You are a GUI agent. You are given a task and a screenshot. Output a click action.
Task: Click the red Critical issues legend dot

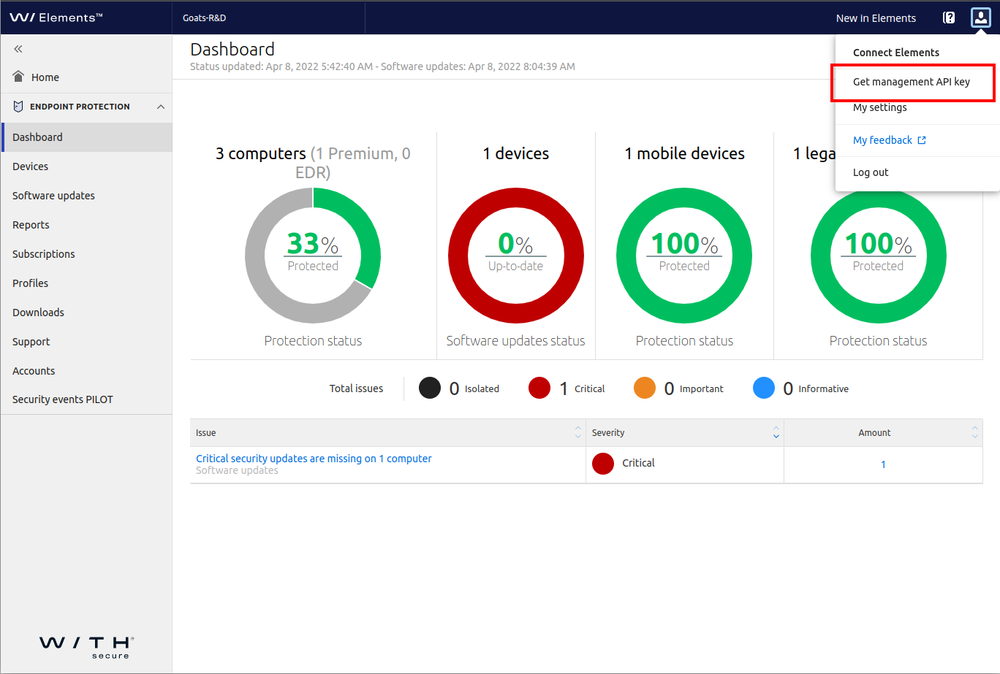540,388
